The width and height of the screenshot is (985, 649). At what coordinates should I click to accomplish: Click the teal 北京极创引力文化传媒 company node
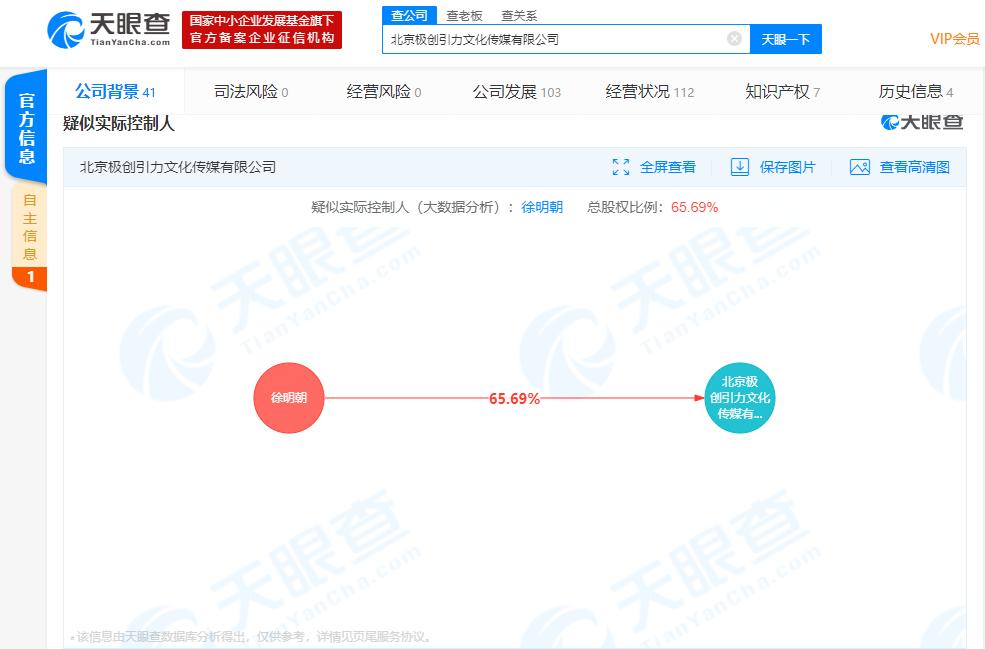[739, 398]
